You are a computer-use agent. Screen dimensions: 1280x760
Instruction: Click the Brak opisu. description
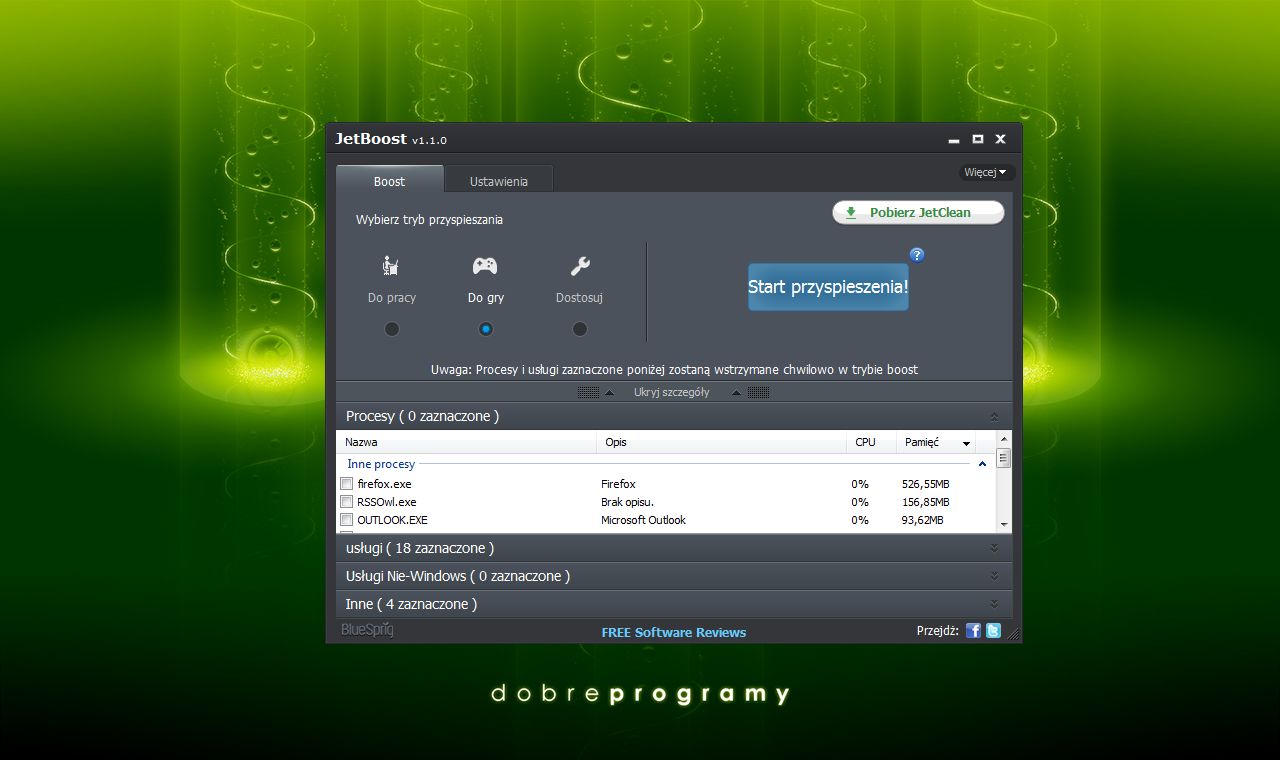coord(627,502)
